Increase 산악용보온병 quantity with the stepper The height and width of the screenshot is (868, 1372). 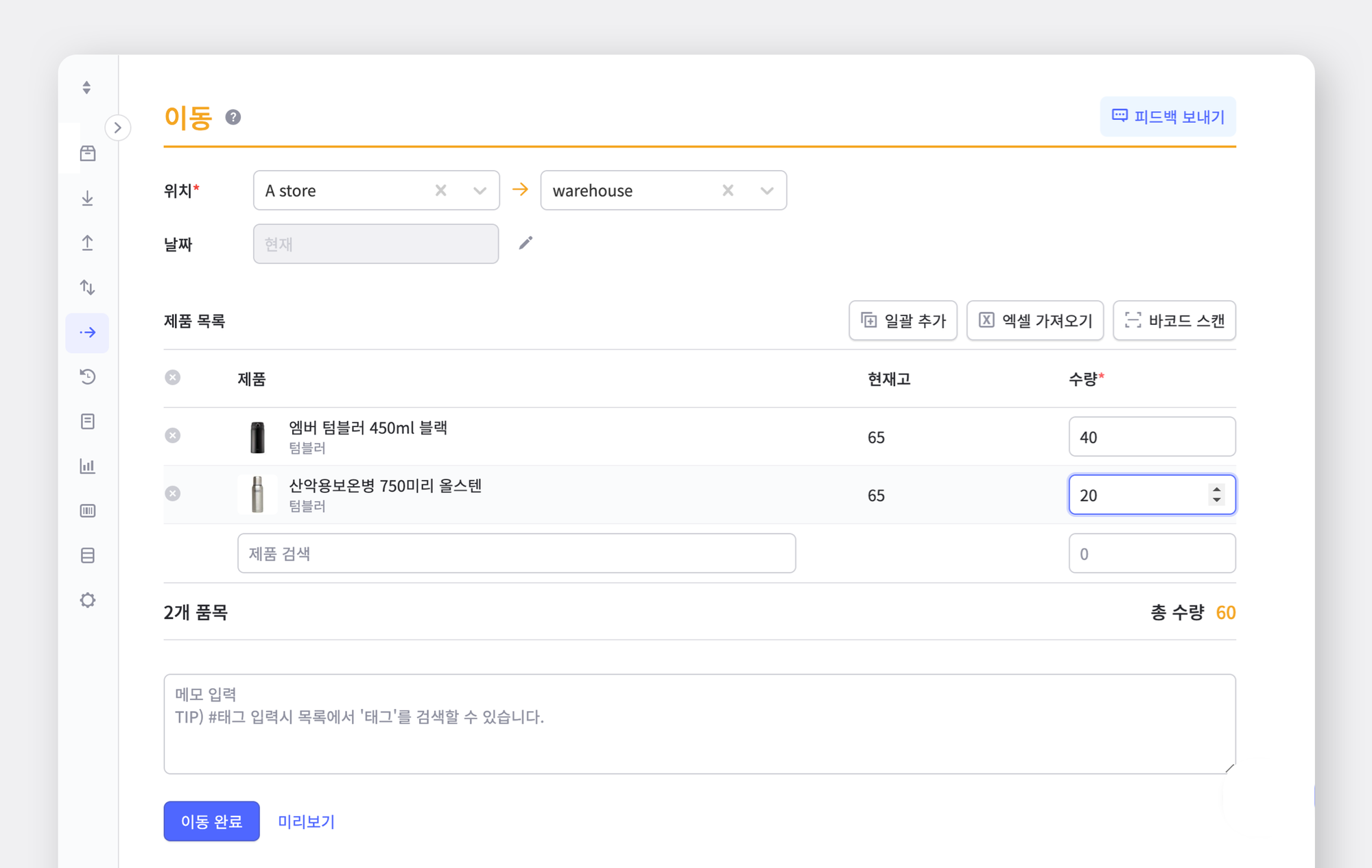[x=1217, y=490]
